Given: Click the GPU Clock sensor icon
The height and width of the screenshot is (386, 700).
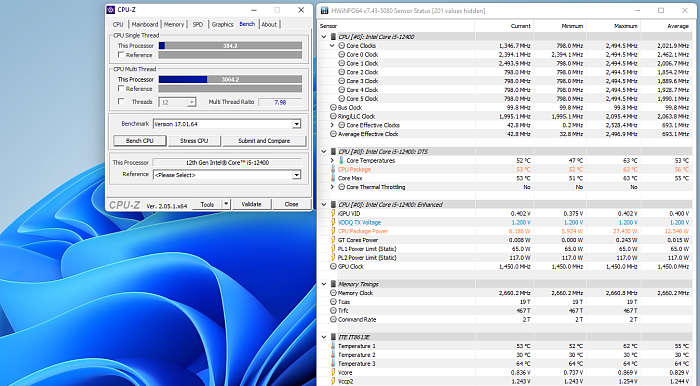Looking at the screenshot, I should 333,266.
